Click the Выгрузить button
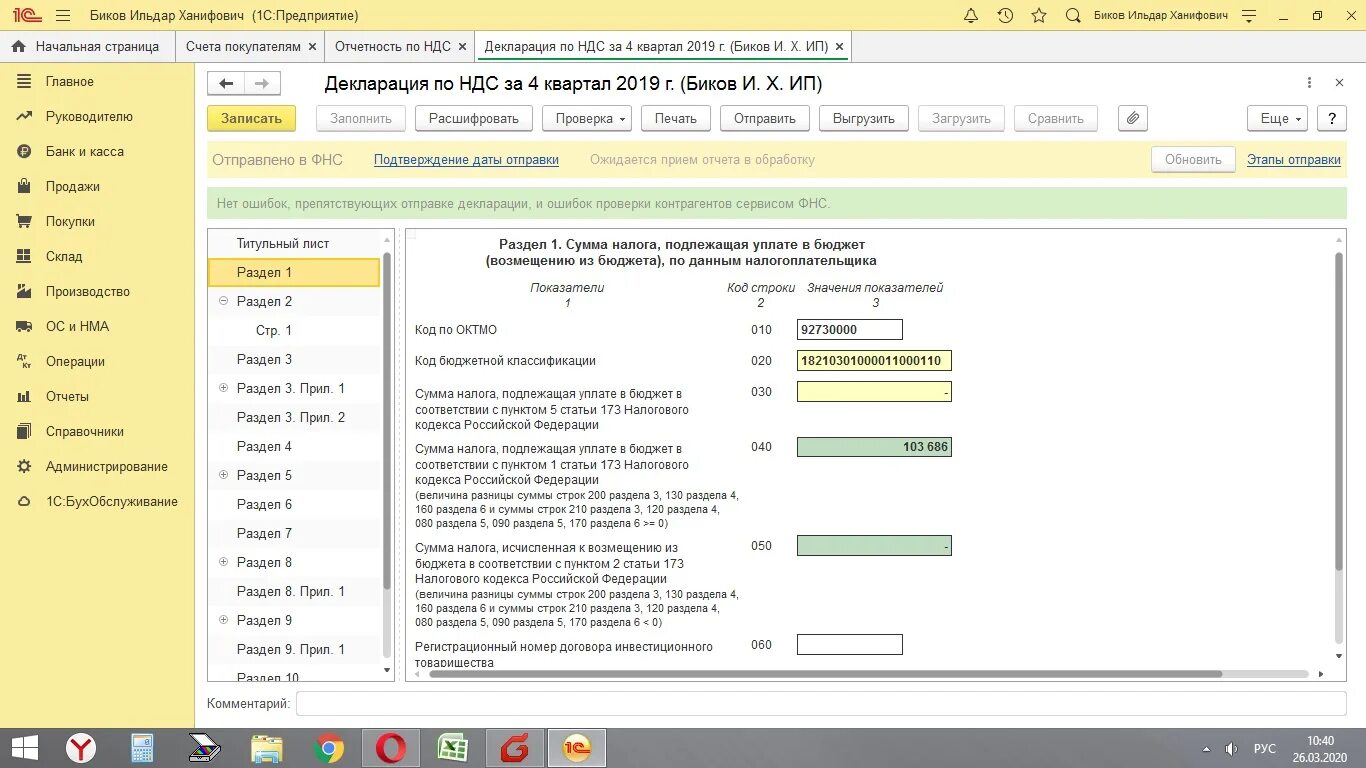The width and height of the screenshot is (1366, 768). (864, 118)
